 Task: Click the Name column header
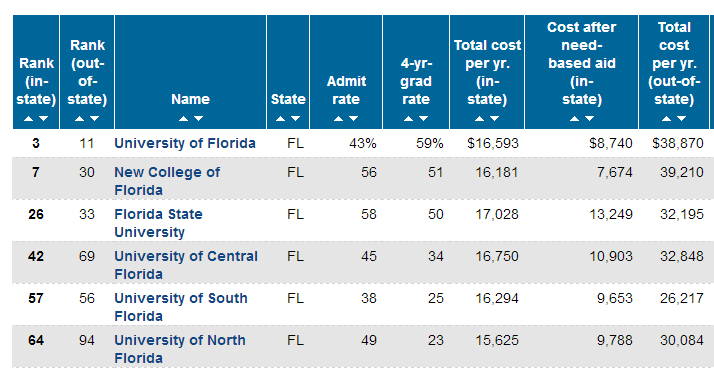(190, 99)
